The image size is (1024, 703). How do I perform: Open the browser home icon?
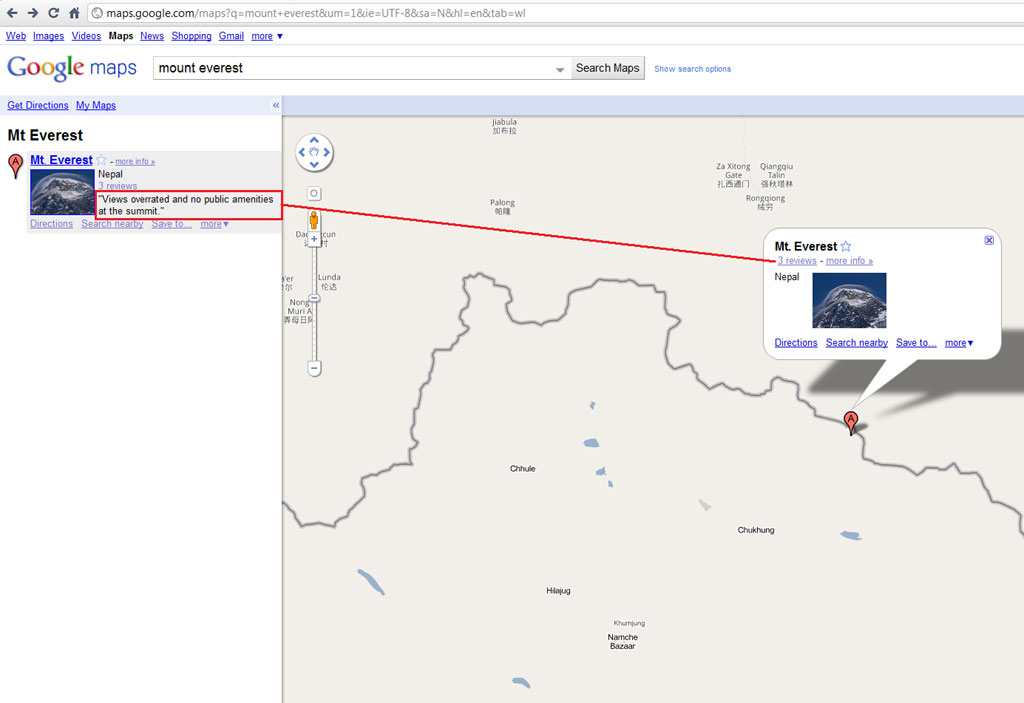pos(74,13)
